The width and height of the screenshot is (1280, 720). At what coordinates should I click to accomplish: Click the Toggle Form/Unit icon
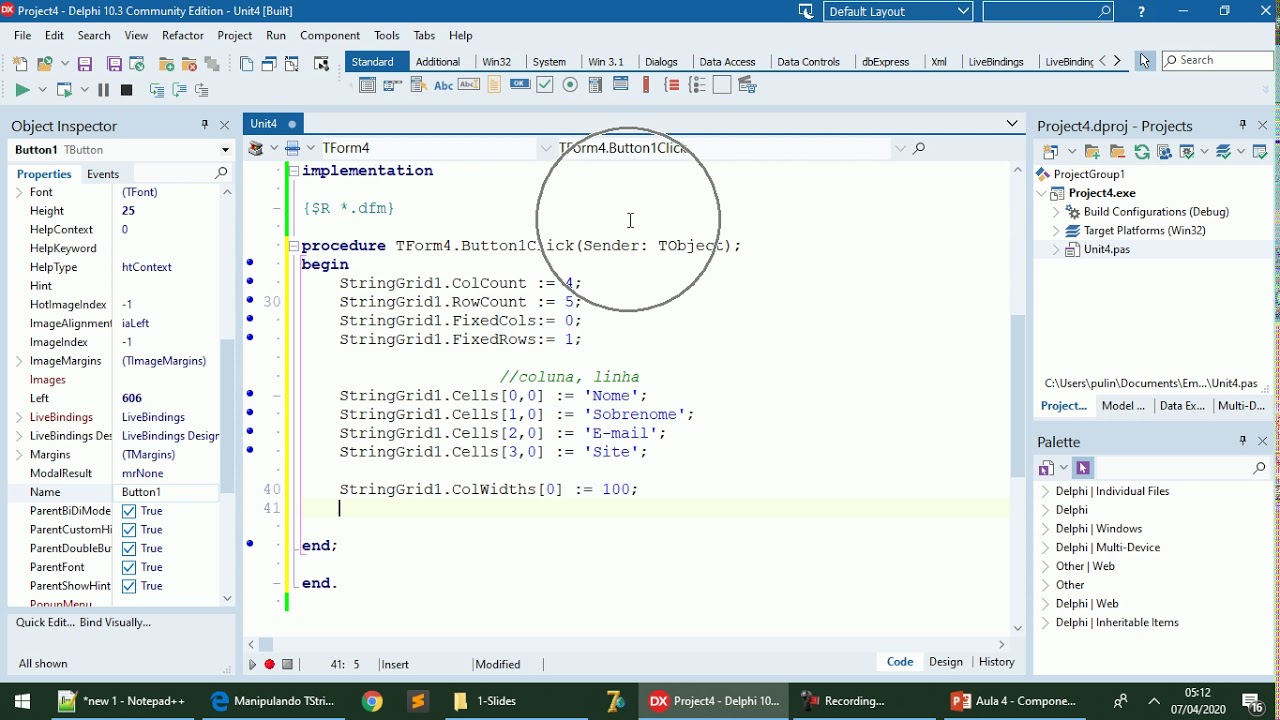[291, 64]
